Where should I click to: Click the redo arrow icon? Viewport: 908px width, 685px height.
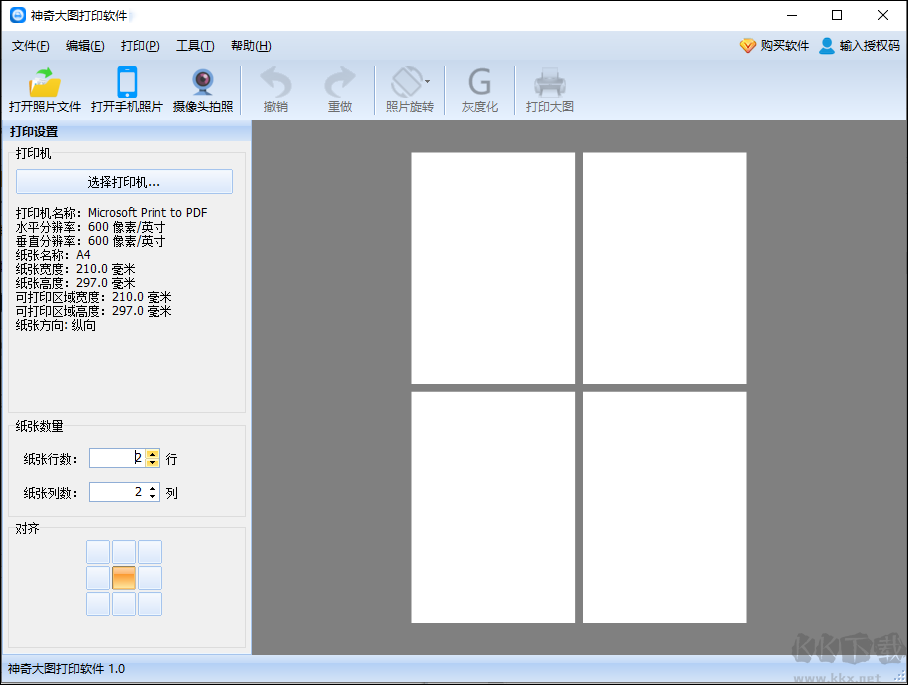click(x=340, y=82)
